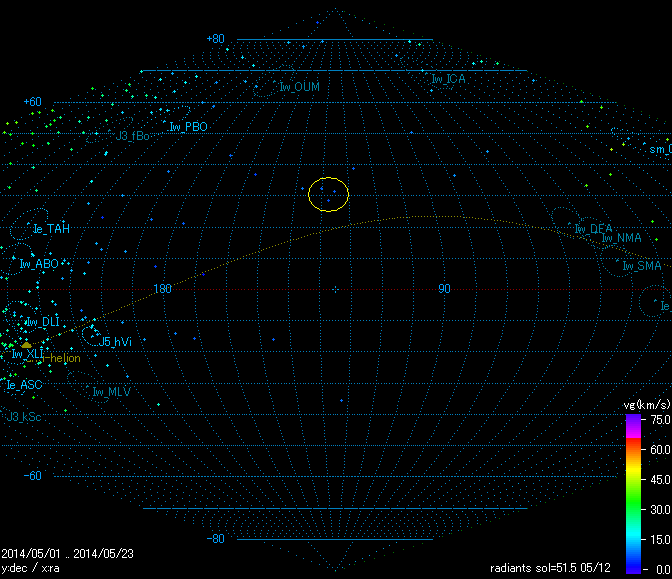This screenshot has width=672, height=579.
Task: Click the vg(km/s) legend title
Action: click(x=647, y=405)
